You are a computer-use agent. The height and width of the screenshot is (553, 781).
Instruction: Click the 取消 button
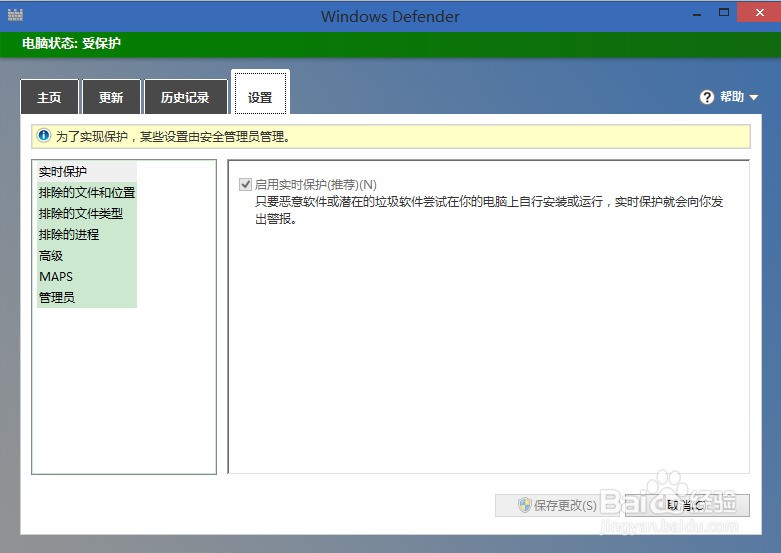coord(687,505)
